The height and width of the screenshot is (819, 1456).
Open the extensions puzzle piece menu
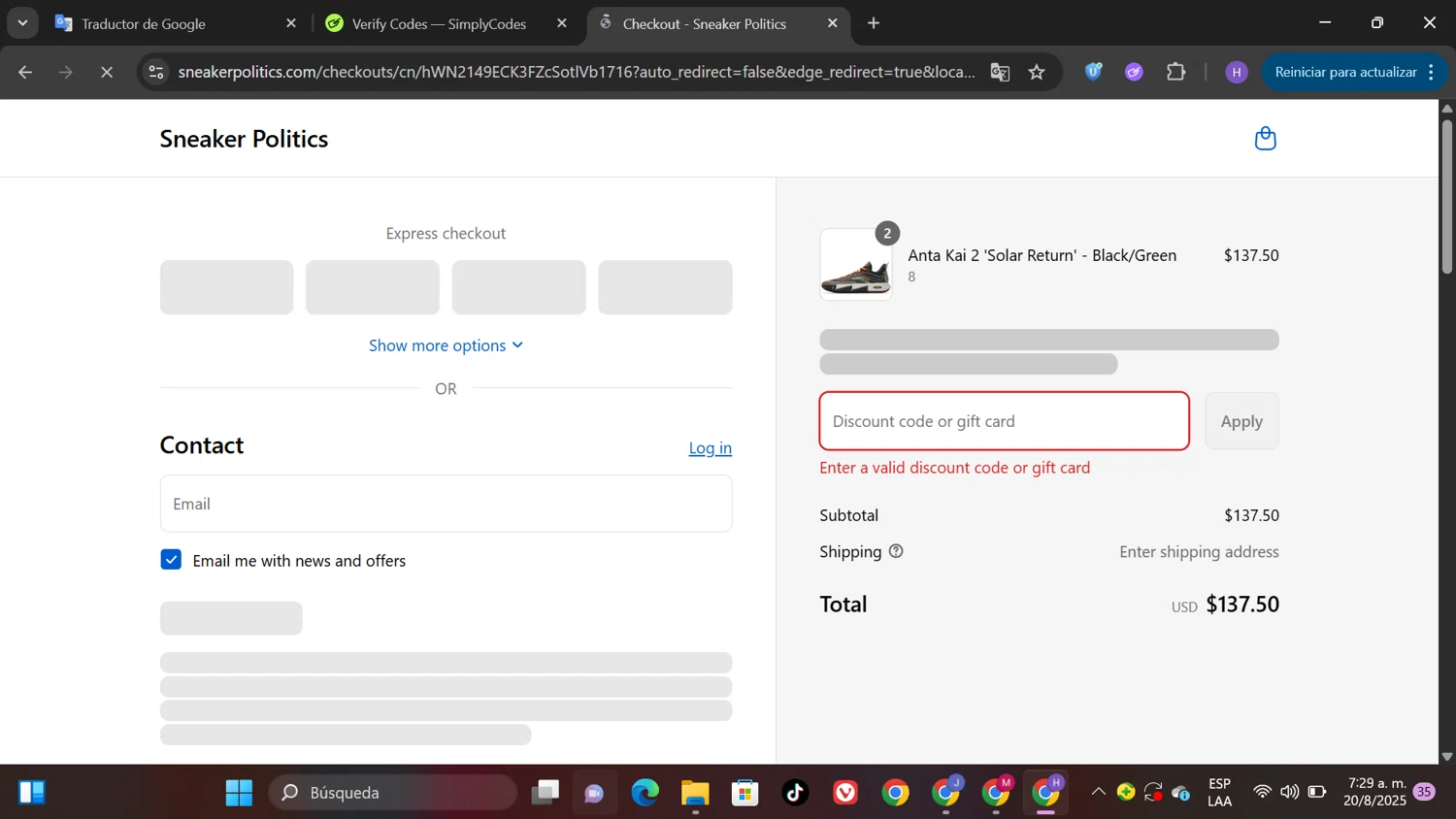click(1176, 72)
